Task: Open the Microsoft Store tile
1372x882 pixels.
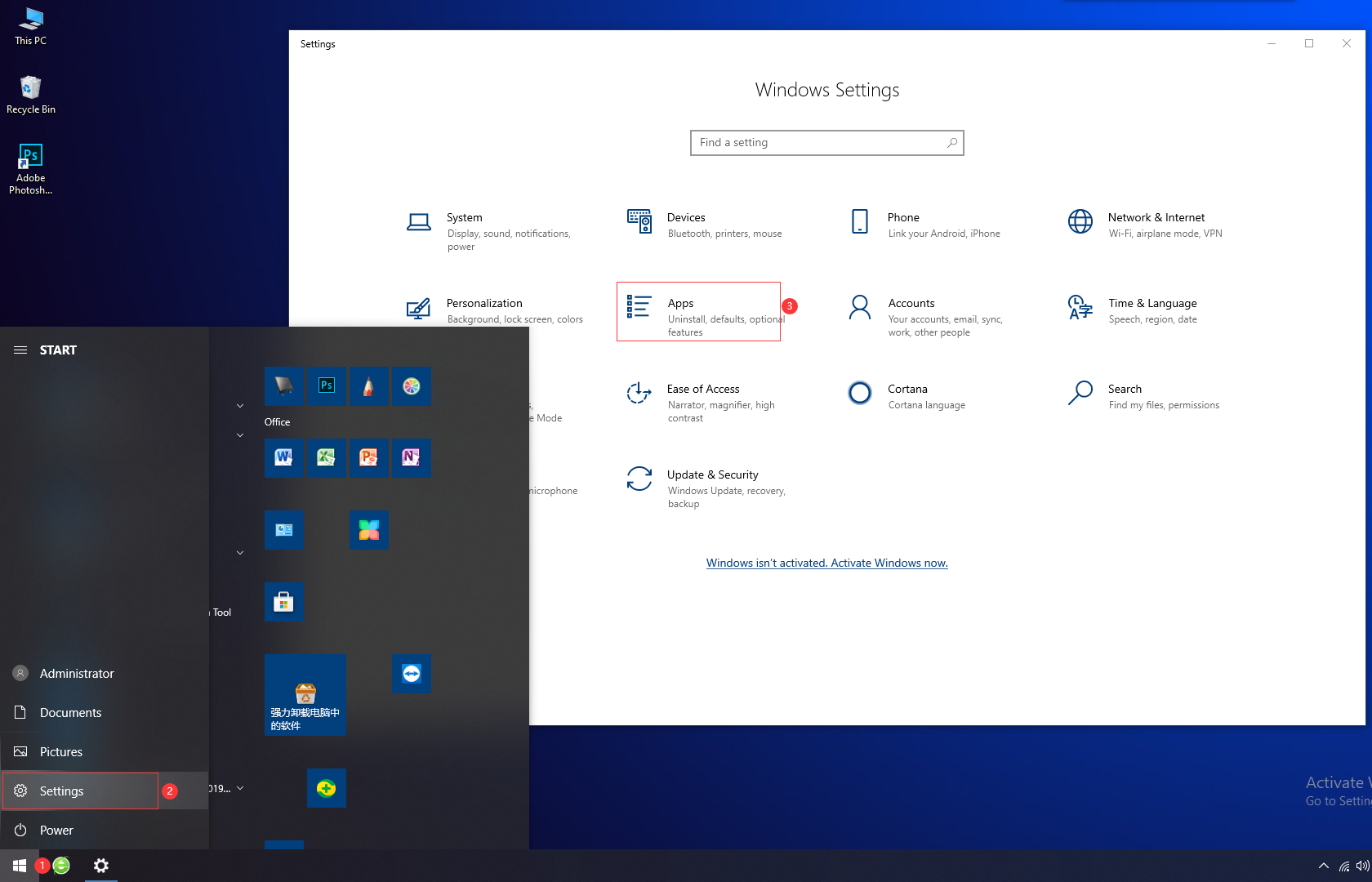Action: pyautogui.click(x=283, y=602)
